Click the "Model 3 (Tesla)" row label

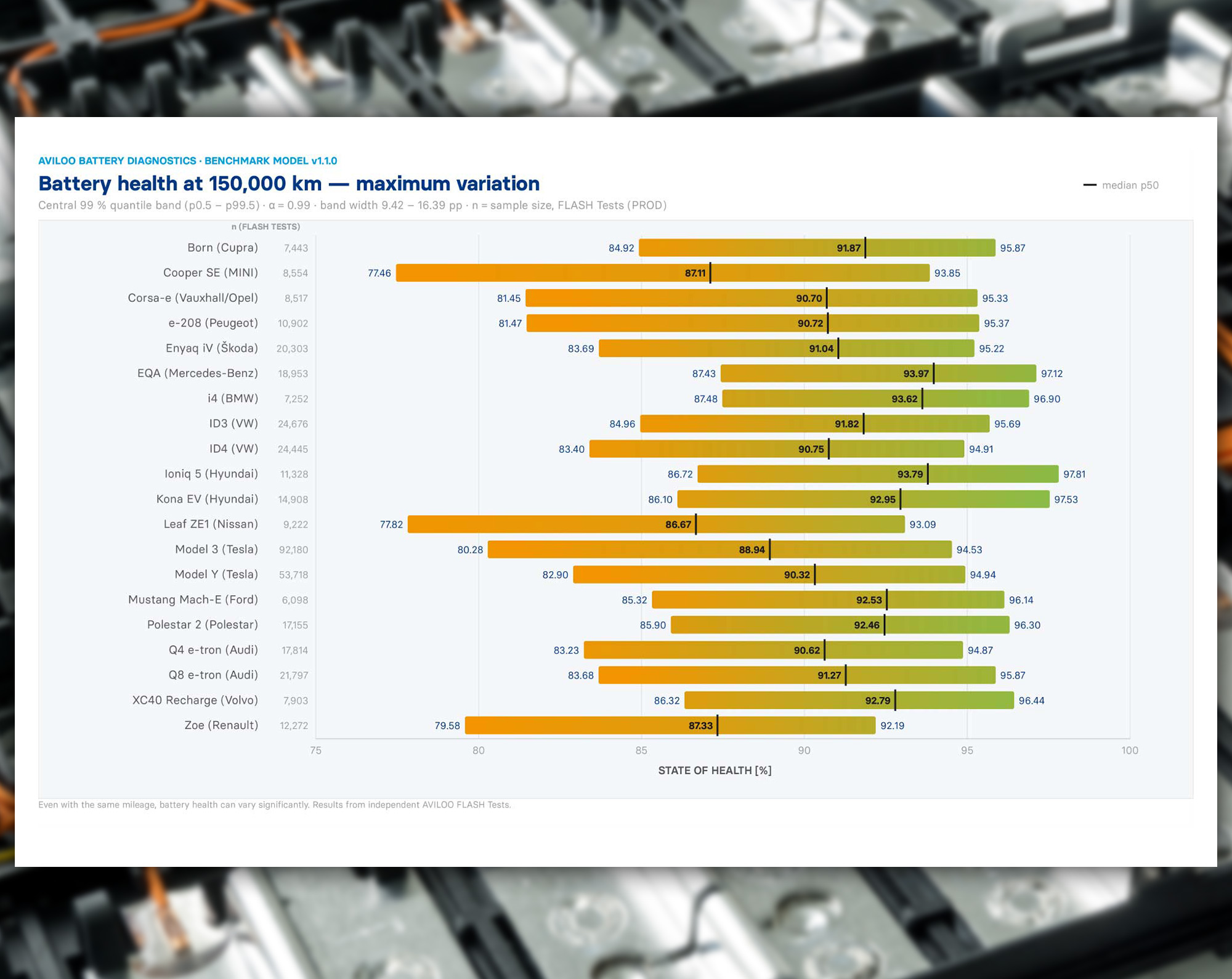tap(216, 550)
